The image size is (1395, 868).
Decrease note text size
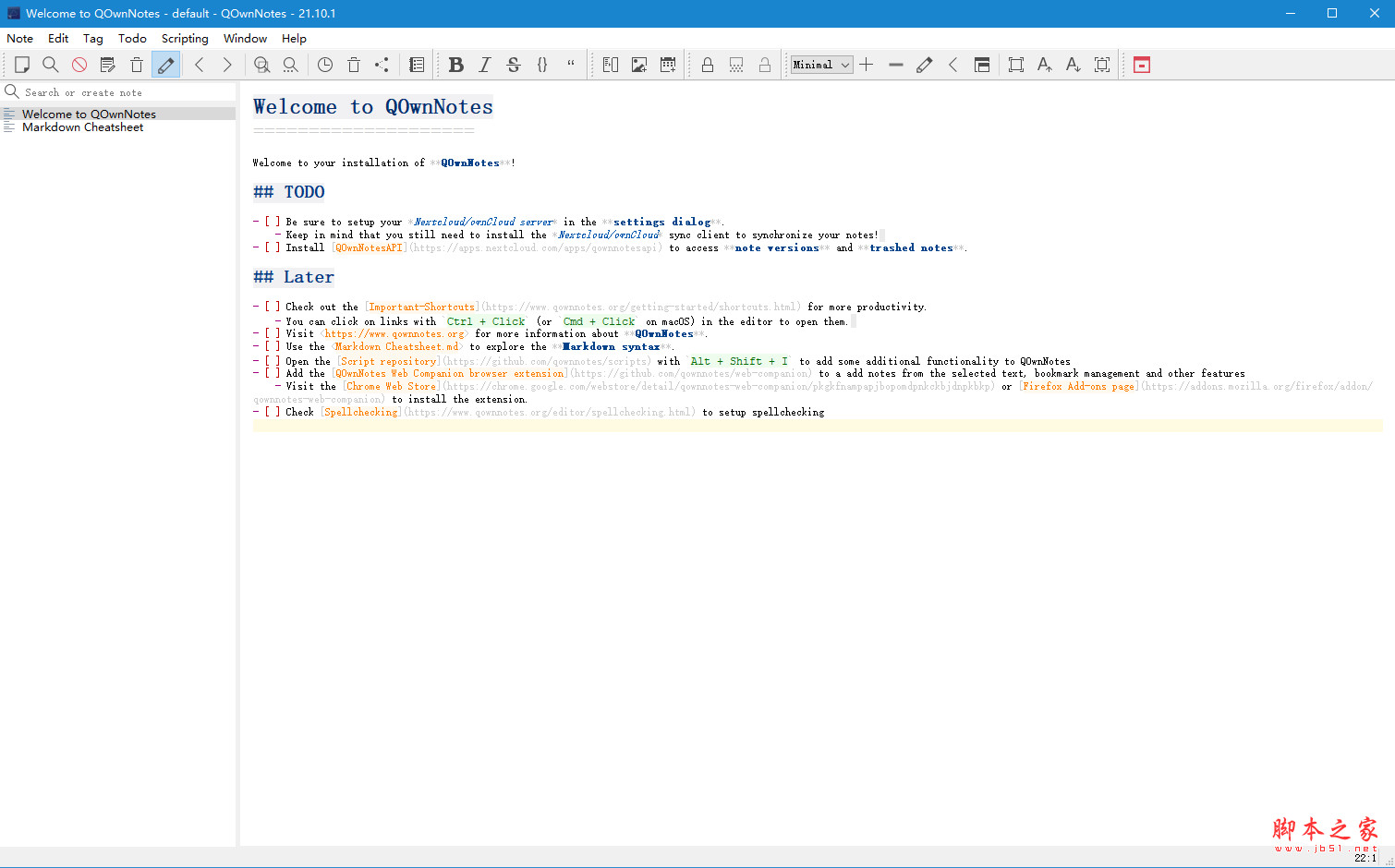1074,65
